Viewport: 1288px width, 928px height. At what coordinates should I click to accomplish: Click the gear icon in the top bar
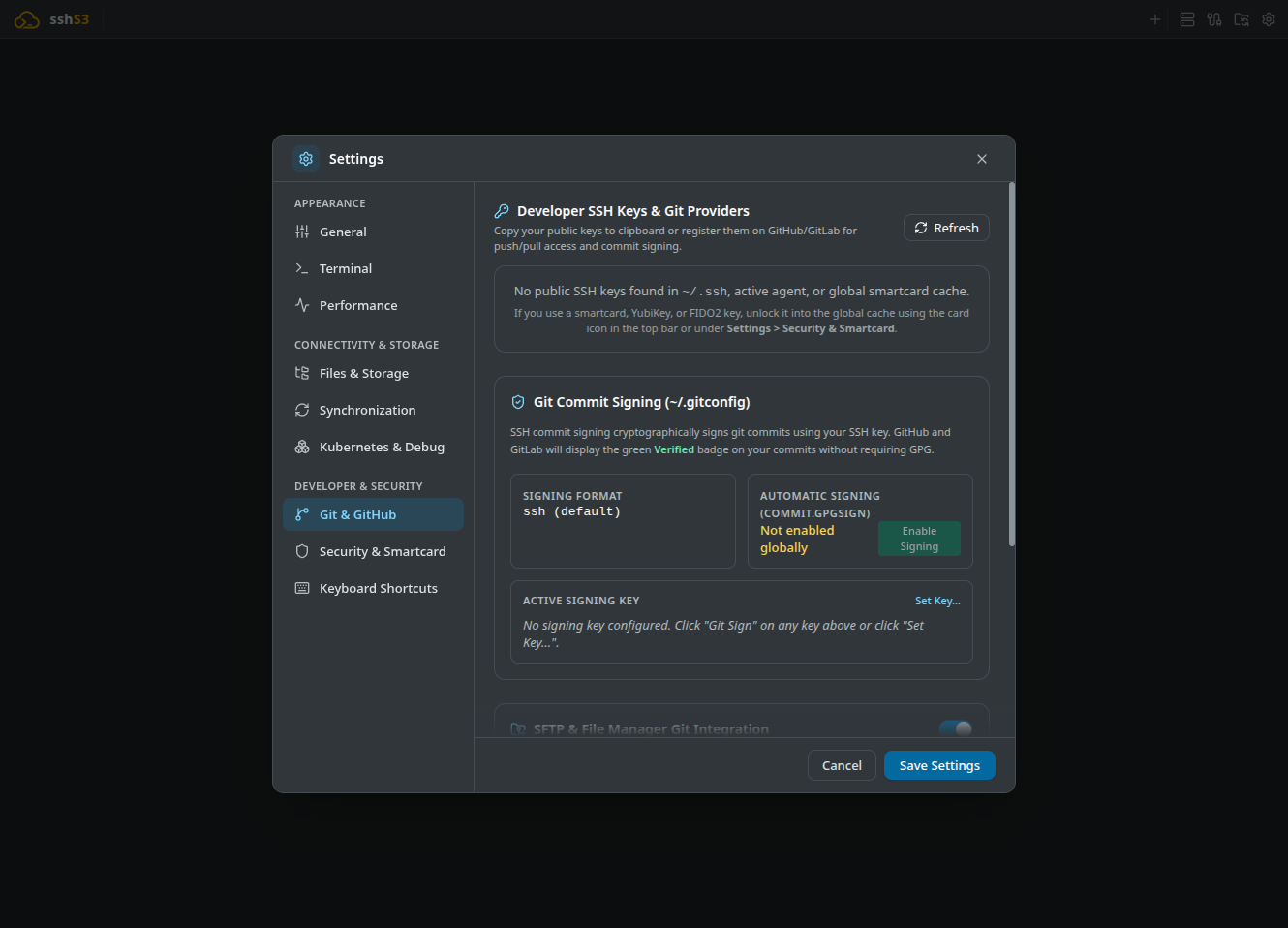pyautogui.click(x=1269, y=19)
